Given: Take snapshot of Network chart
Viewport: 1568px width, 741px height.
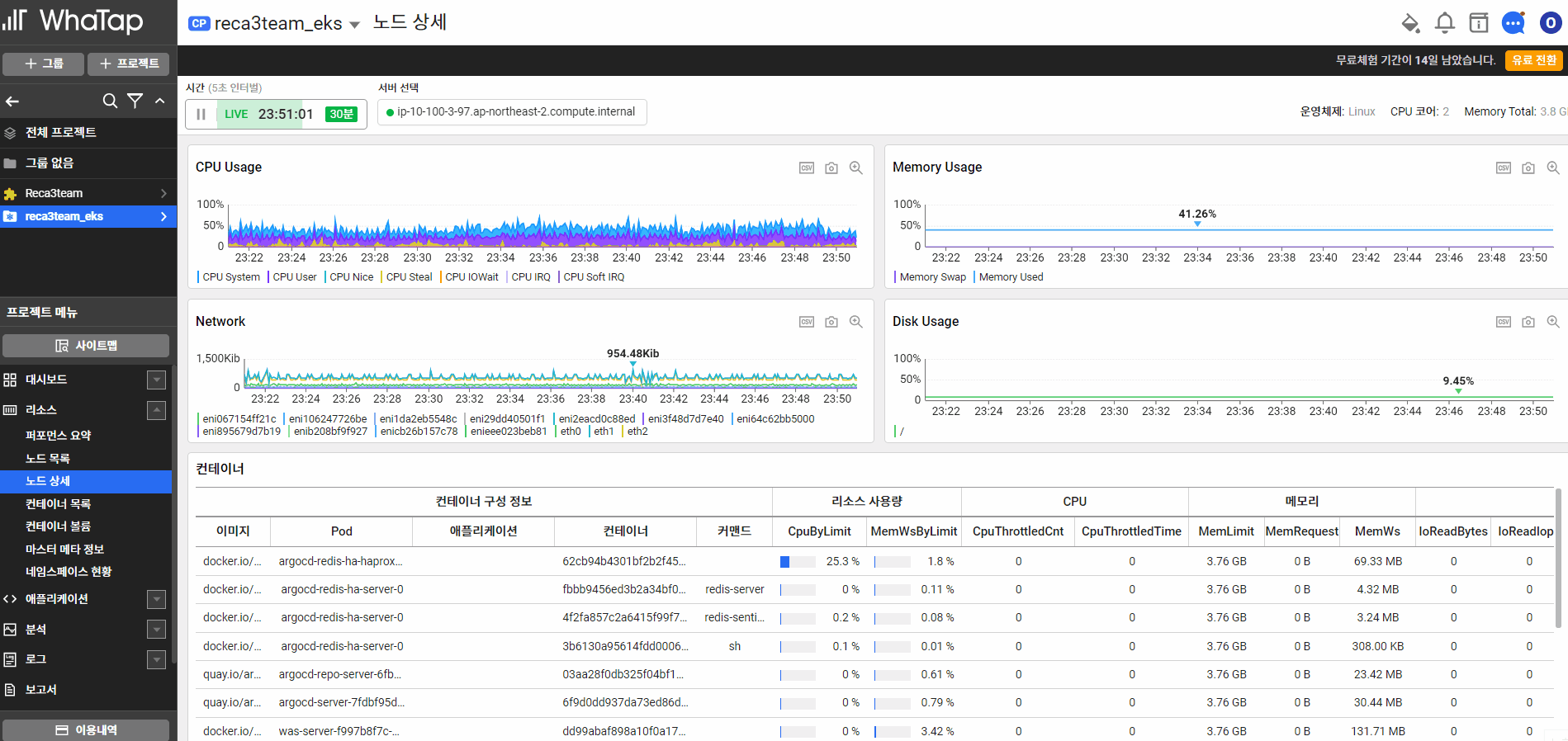Looking at the screenshot, I should coord(831,322).
